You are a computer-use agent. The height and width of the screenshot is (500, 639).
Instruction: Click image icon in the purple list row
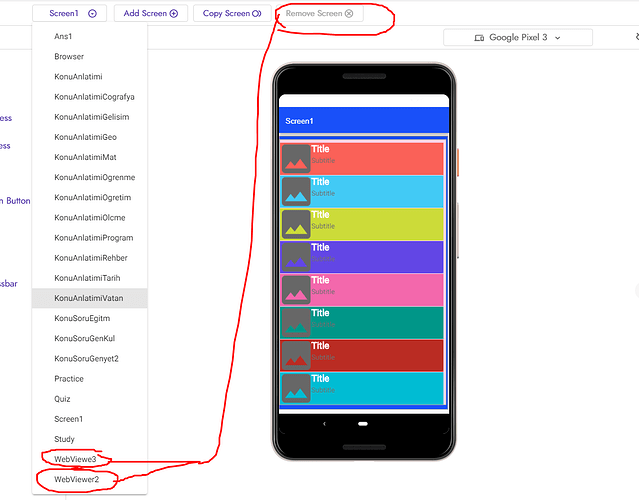[x=296, y=257]
